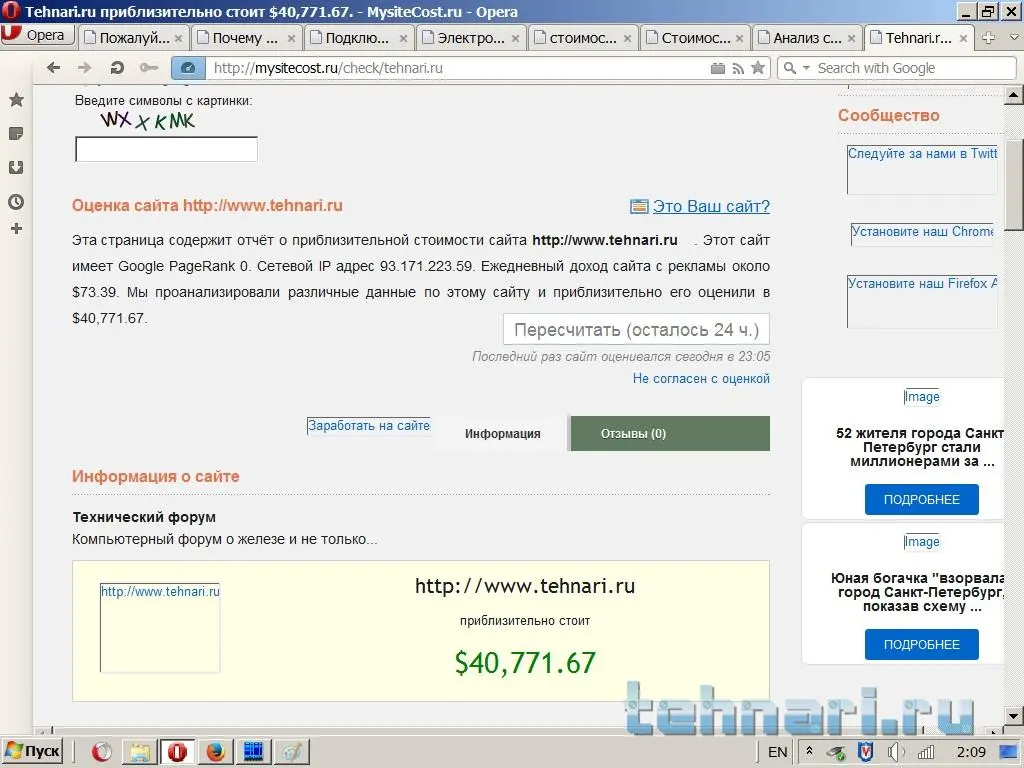
Task: Click the RSS feed icon in address bar
Action: (x=739, y=69)
